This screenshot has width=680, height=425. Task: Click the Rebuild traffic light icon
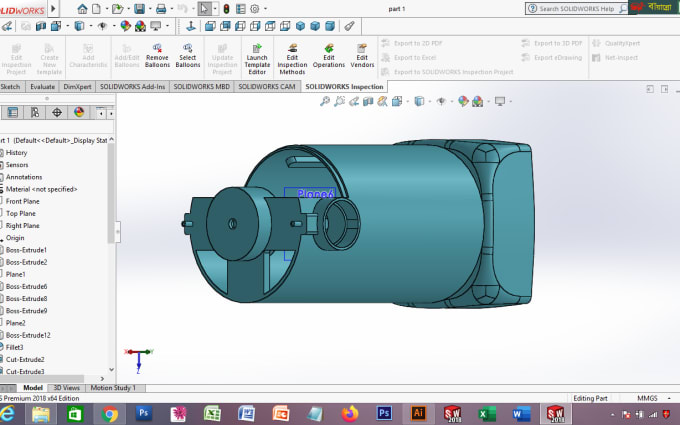tap(226, 9)
